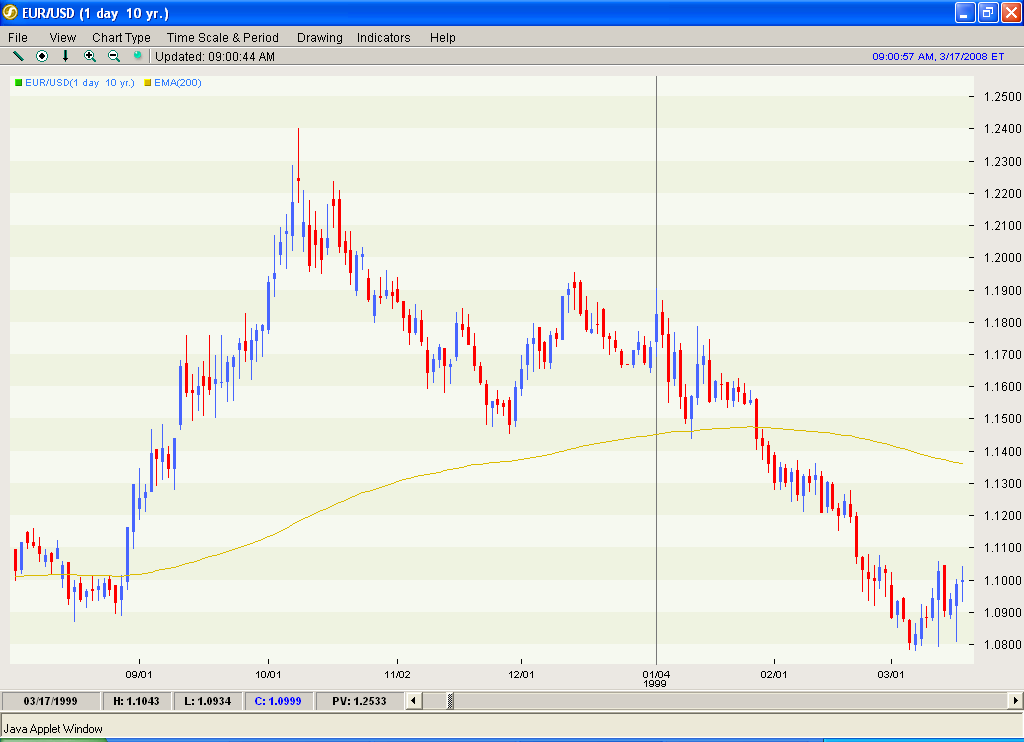Click the yellow EMA(200) legend swatch
The image size is (1024, 742).
click(x=148, y=83)
